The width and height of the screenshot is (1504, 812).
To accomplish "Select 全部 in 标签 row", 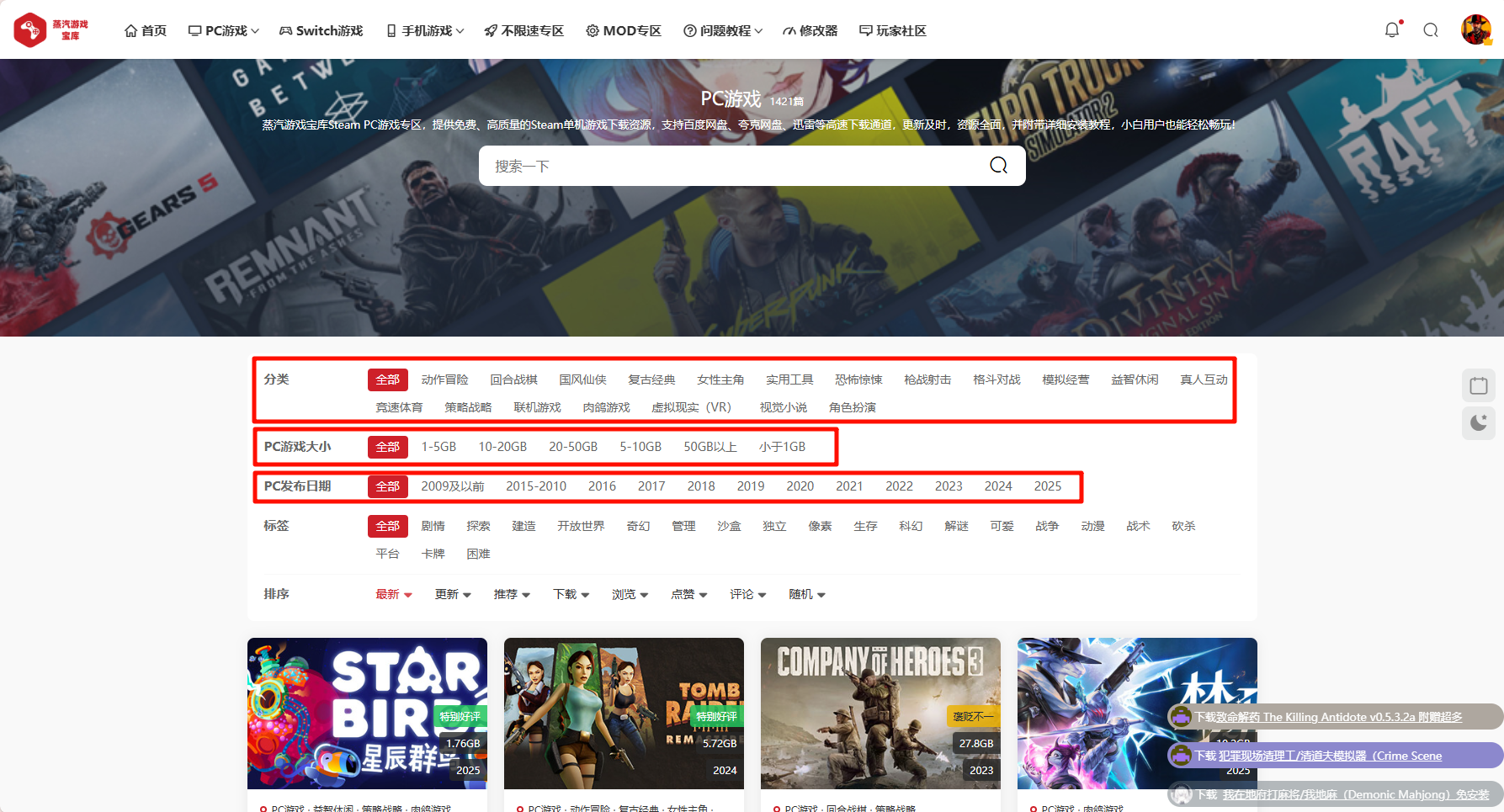I will click(x=388, y=526).
